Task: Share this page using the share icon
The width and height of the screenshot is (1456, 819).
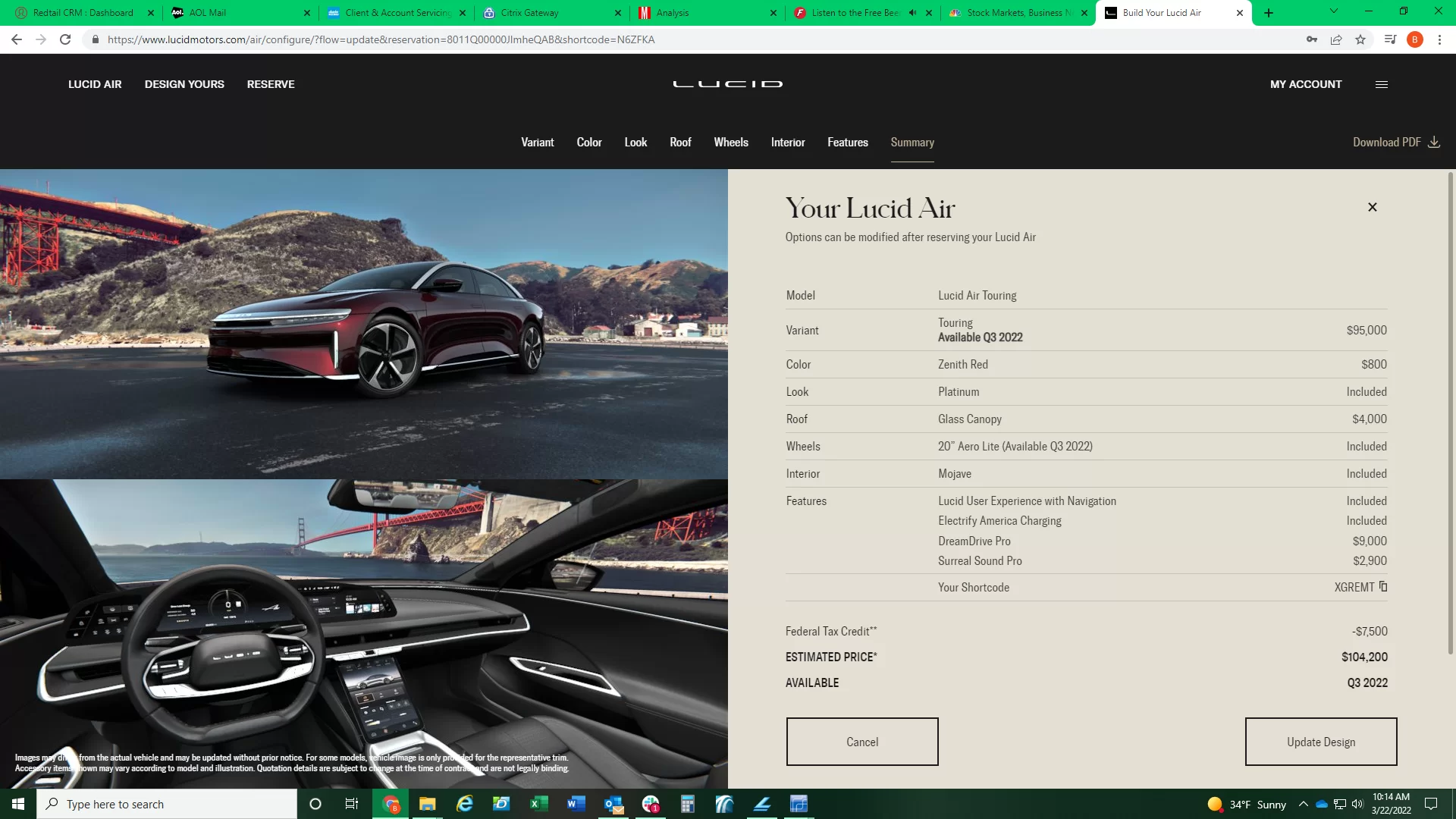Action: pos(1336,39)
